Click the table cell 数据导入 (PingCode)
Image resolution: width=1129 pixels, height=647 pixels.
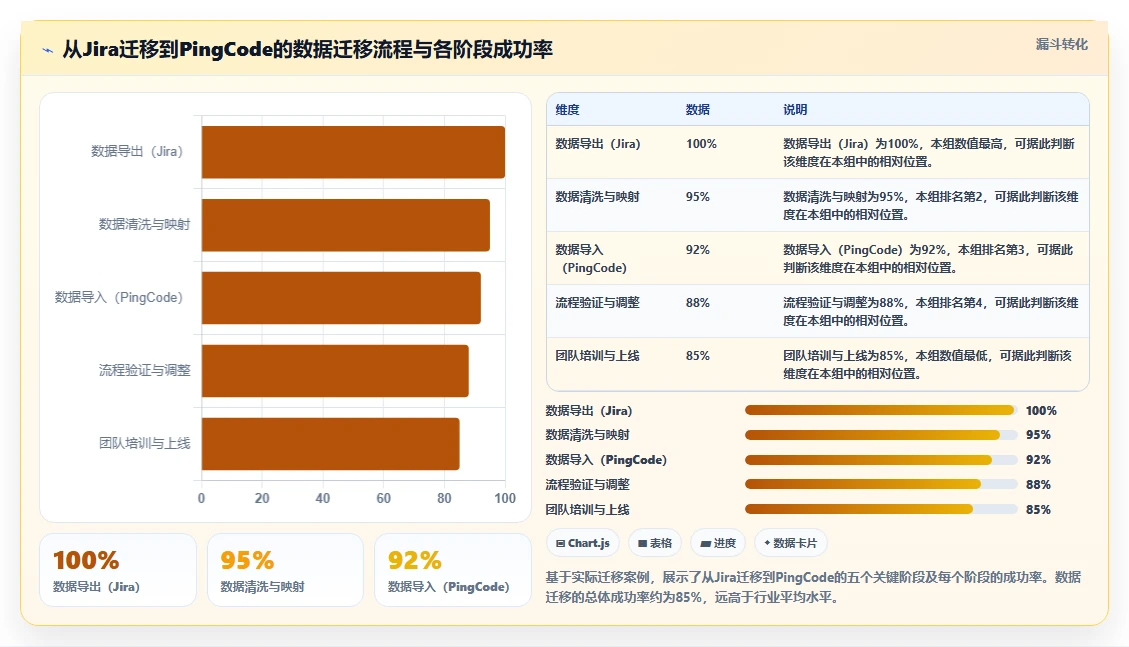[591, 258]
